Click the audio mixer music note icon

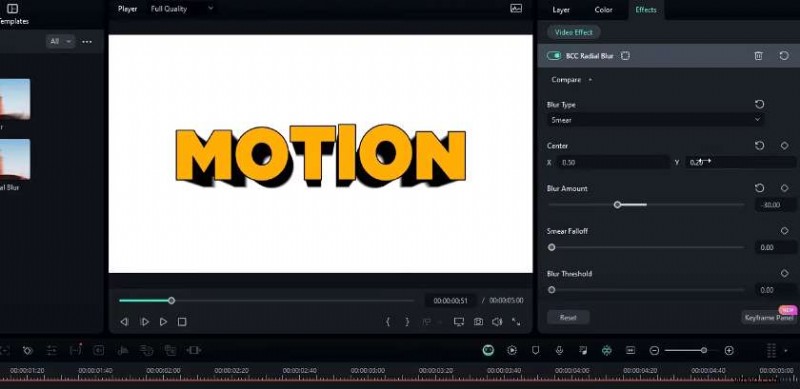(583, 350)
